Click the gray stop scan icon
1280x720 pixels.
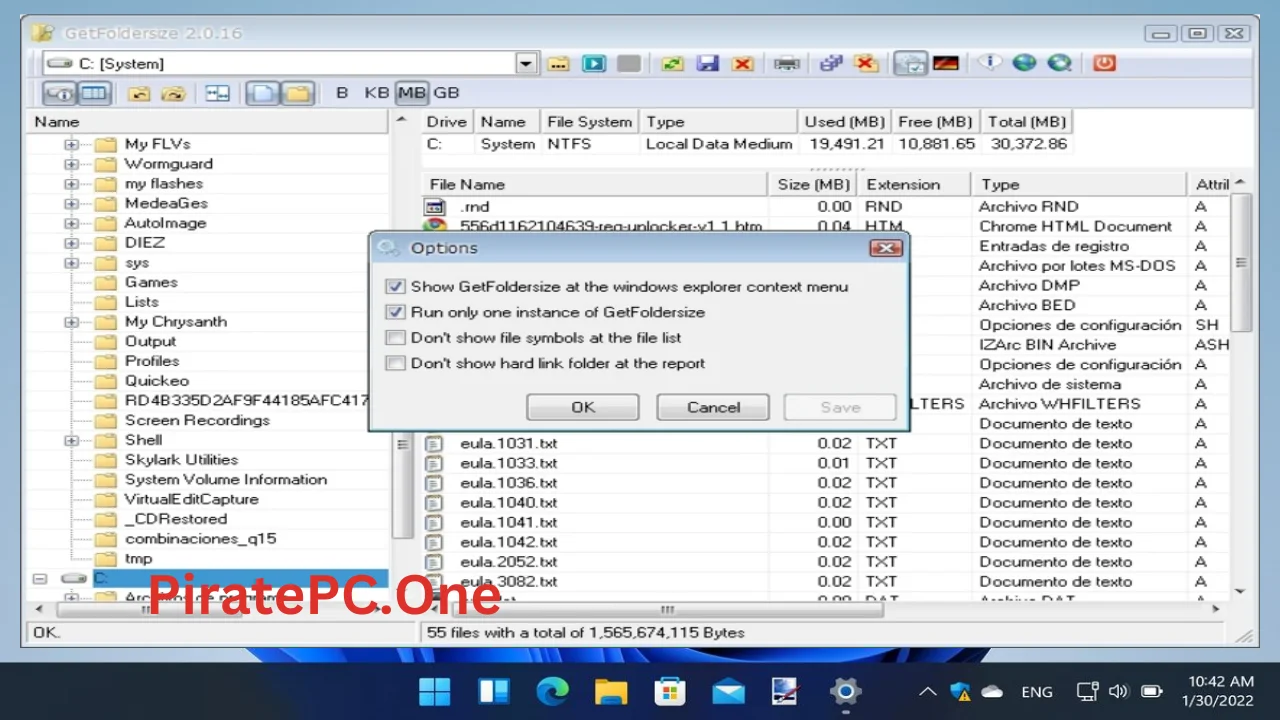click(628, 64)
